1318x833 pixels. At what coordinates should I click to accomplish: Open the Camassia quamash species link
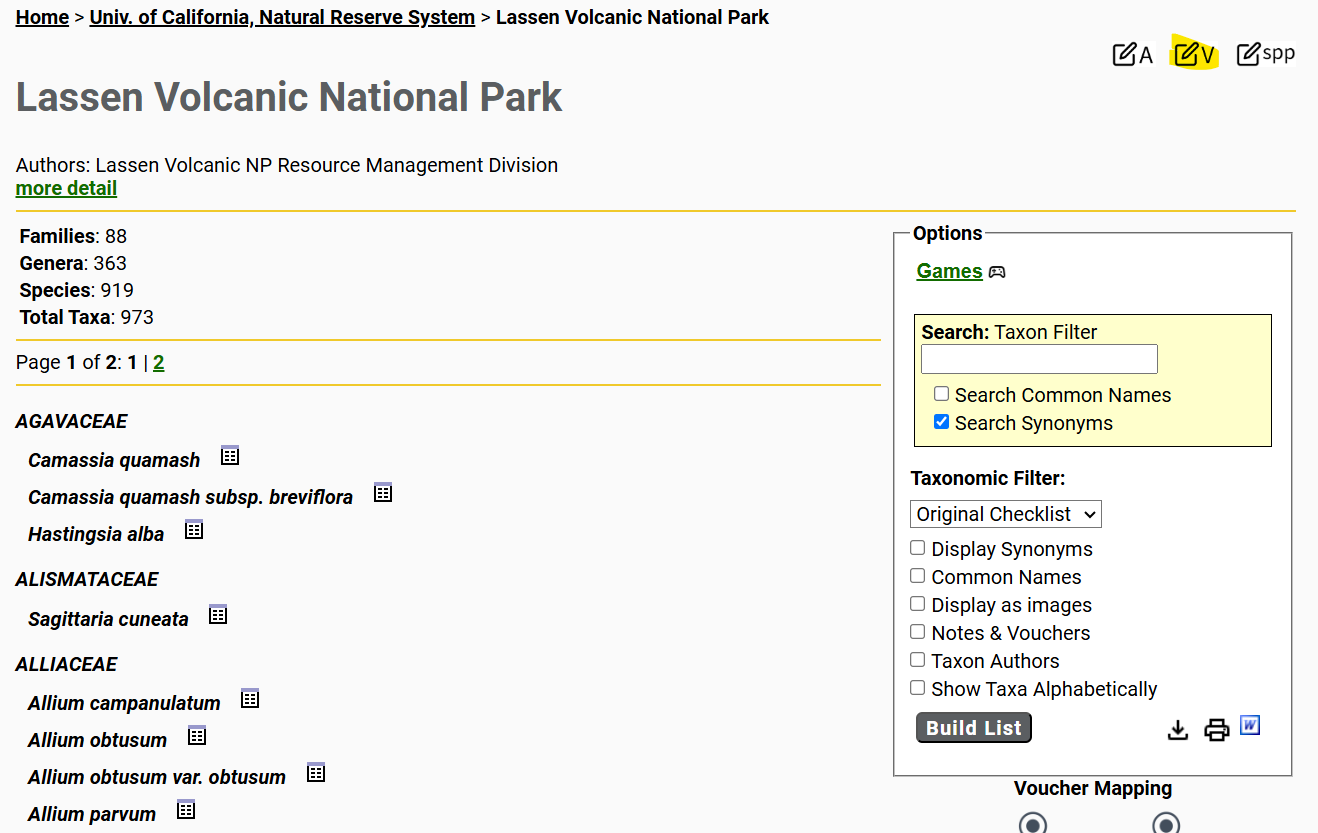click(114, 460)
